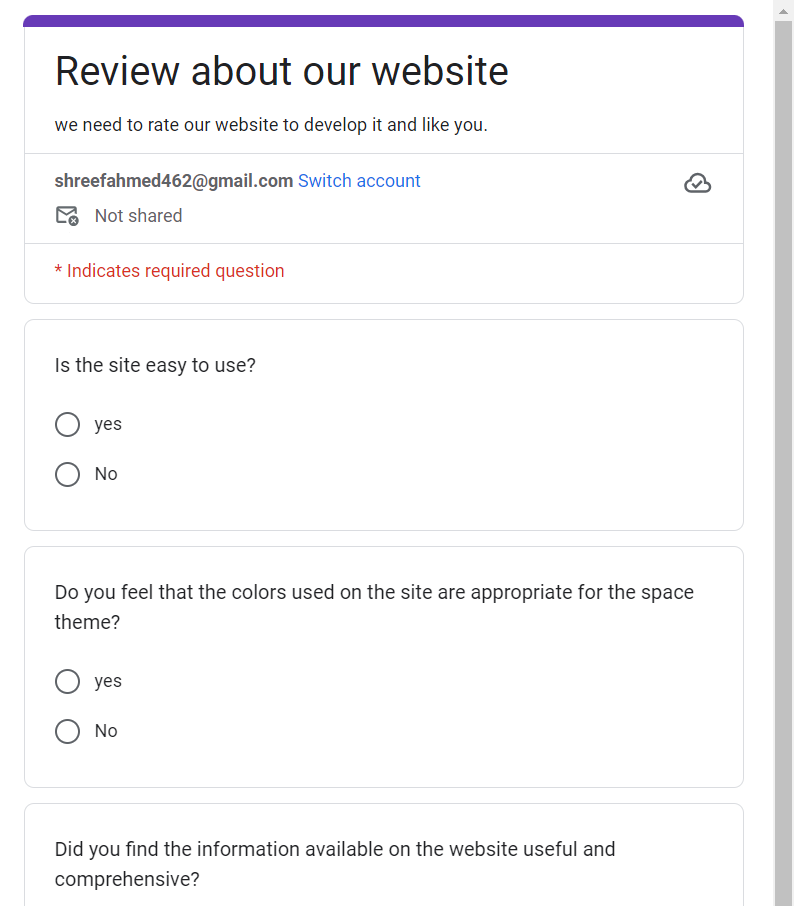Image resolution: width=794 pixels, height=906 pixels.
Task: Click the colors appropriate for space theme question text
Action: [374, 607]
